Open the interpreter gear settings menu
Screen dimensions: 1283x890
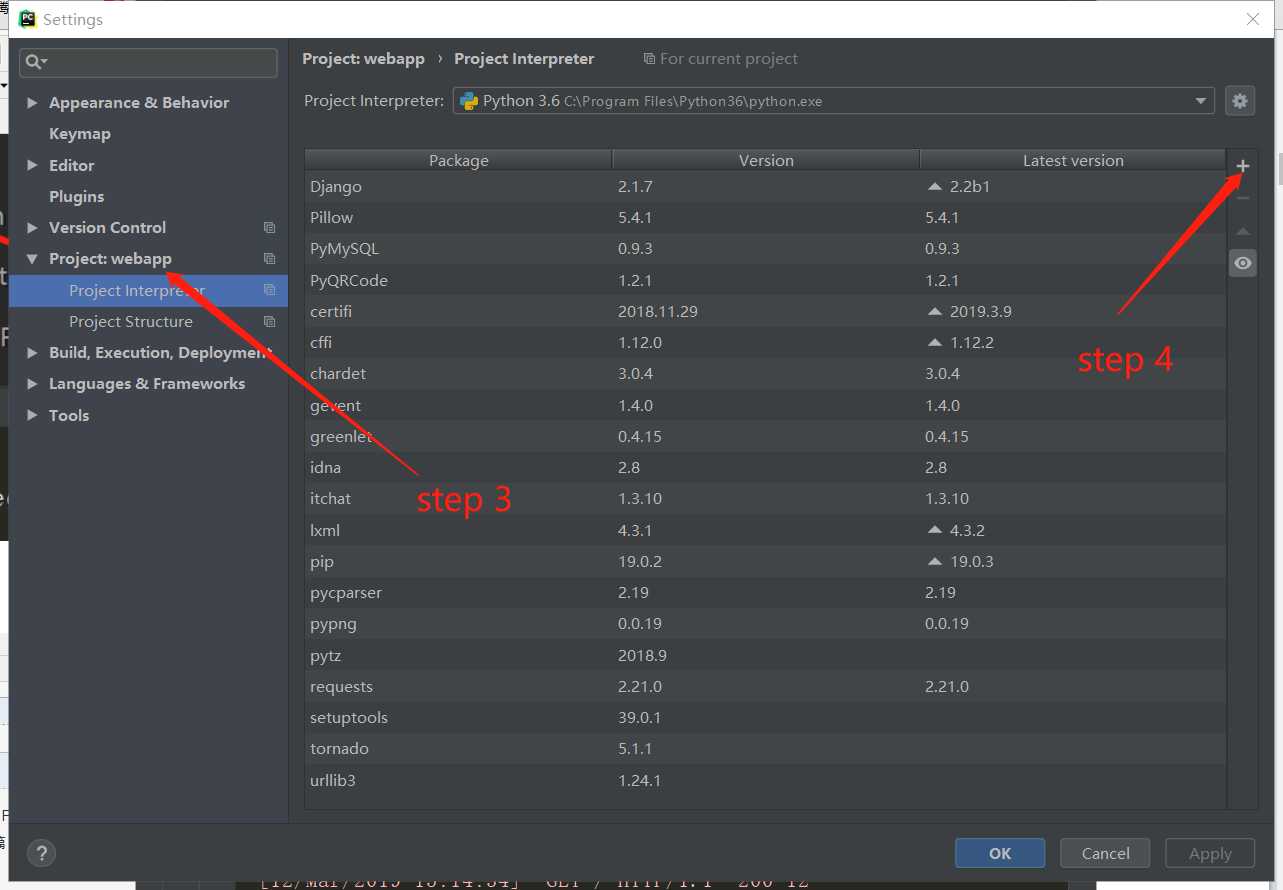1240,100
